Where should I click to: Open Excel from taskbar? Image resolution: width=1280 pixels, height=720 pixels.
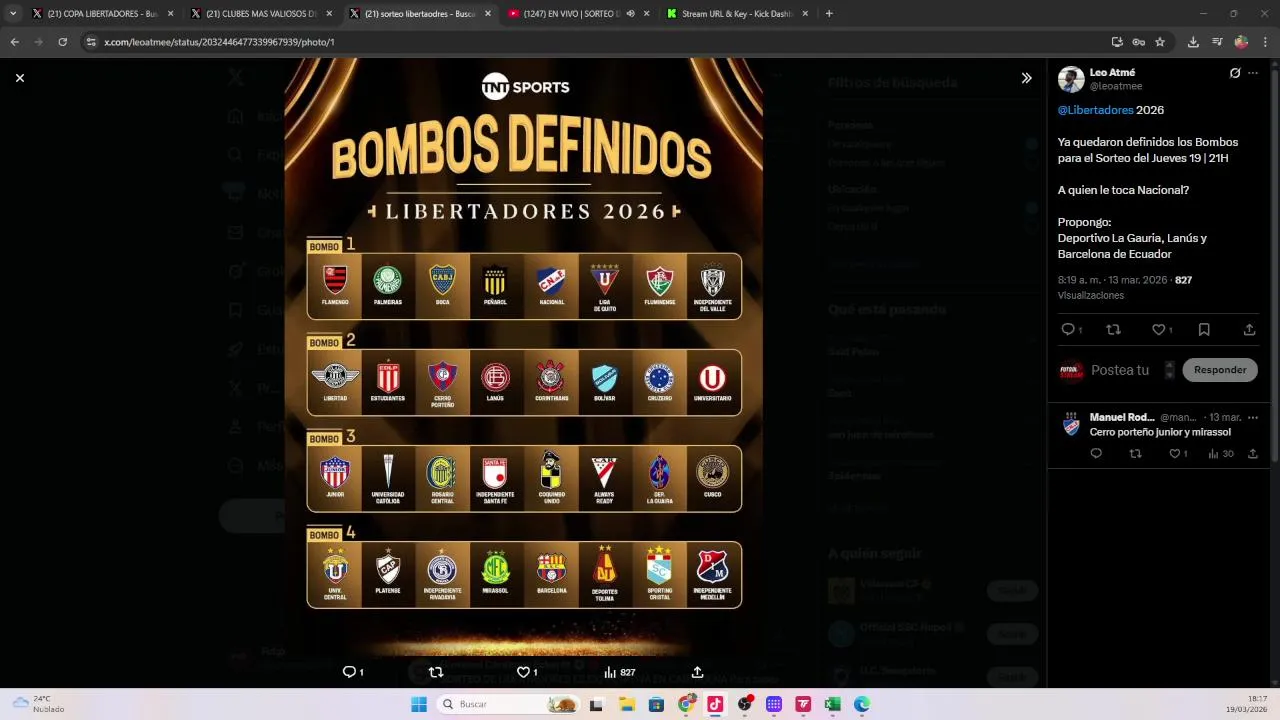click(832, 704)
